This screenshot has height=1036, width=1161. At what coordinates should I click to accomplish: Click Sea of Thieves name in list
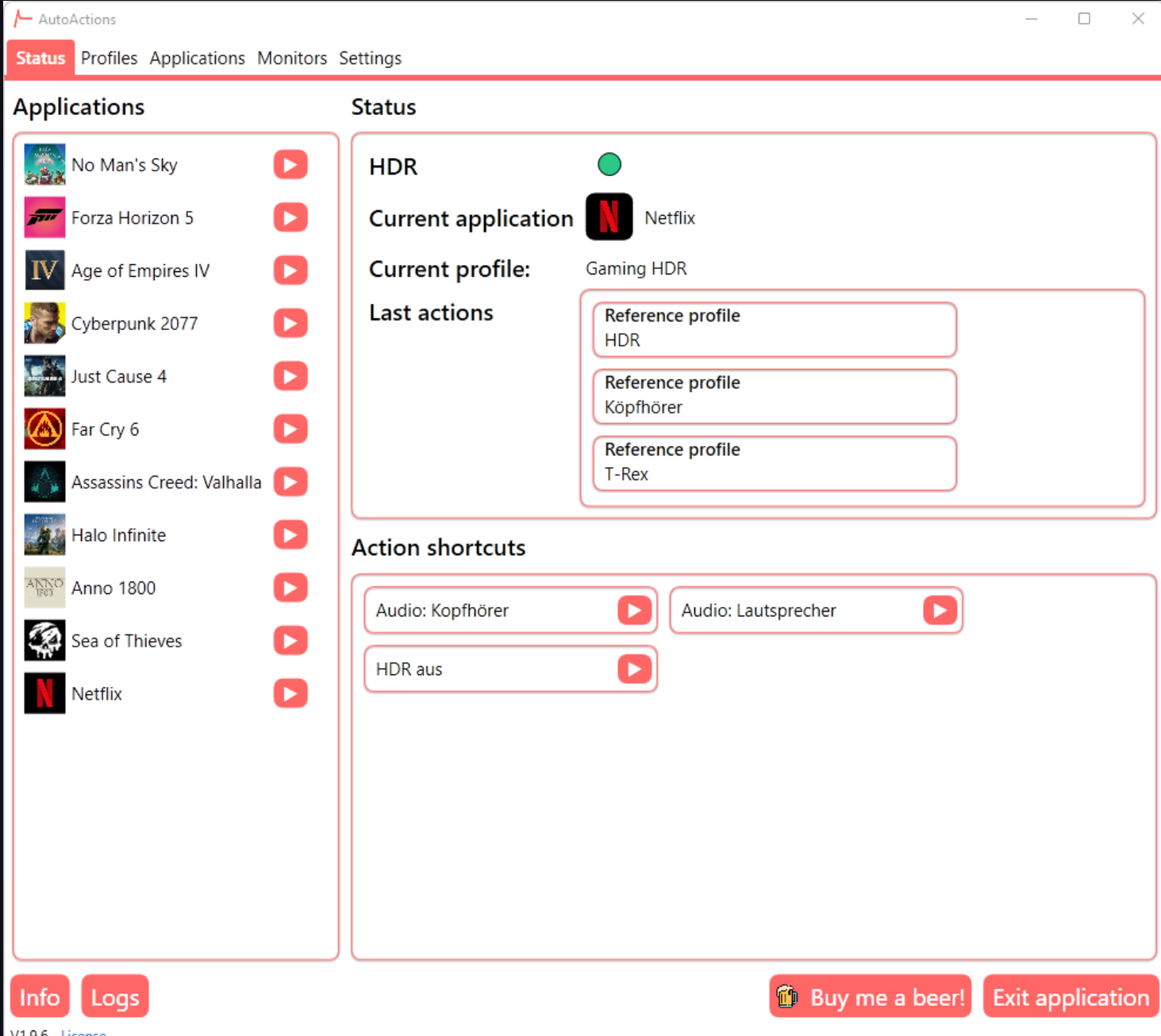(127, 641)
